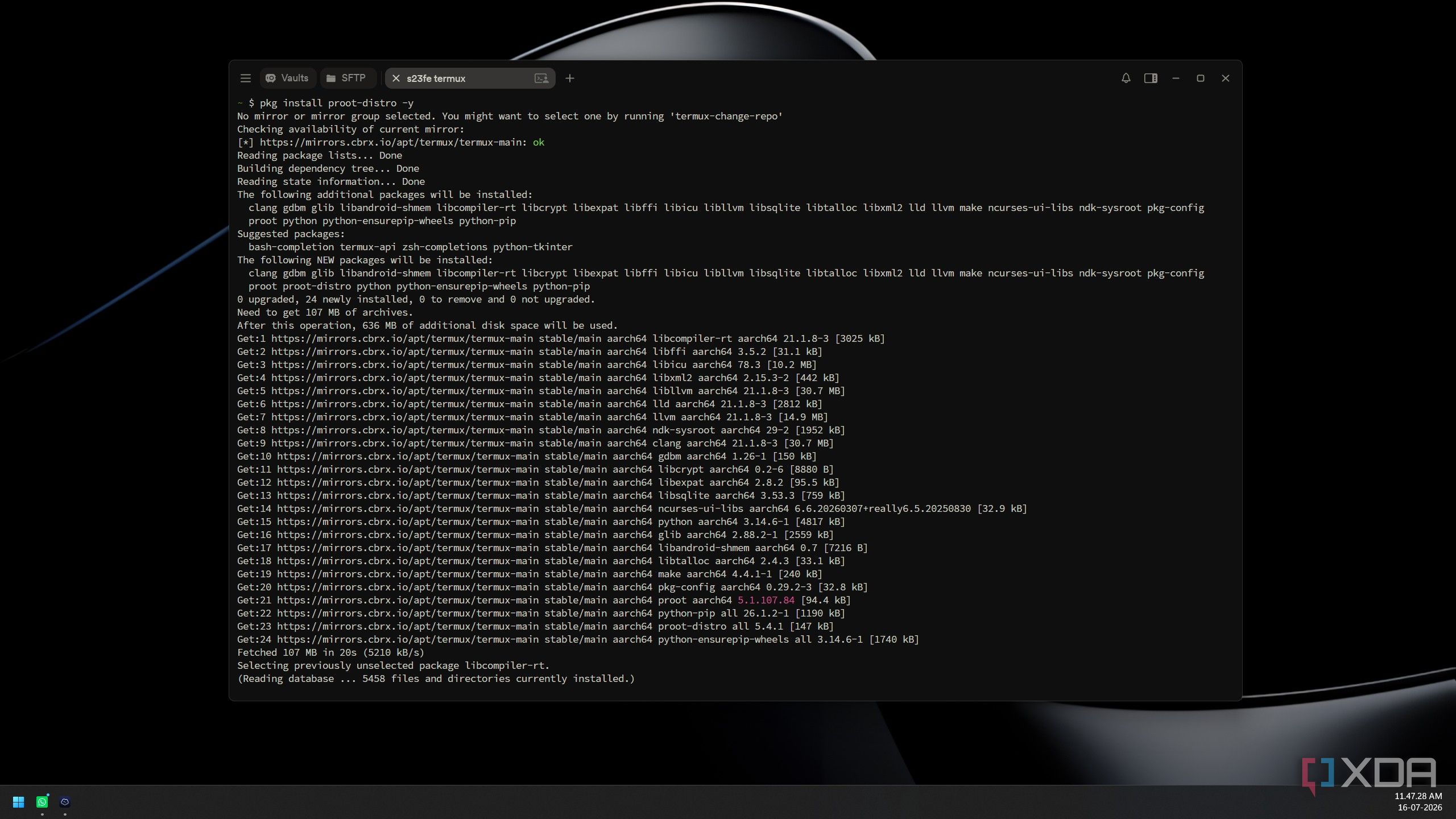
Task: Click the magenta proot version 5.1.107.84
Action: (x=766, y=600)
